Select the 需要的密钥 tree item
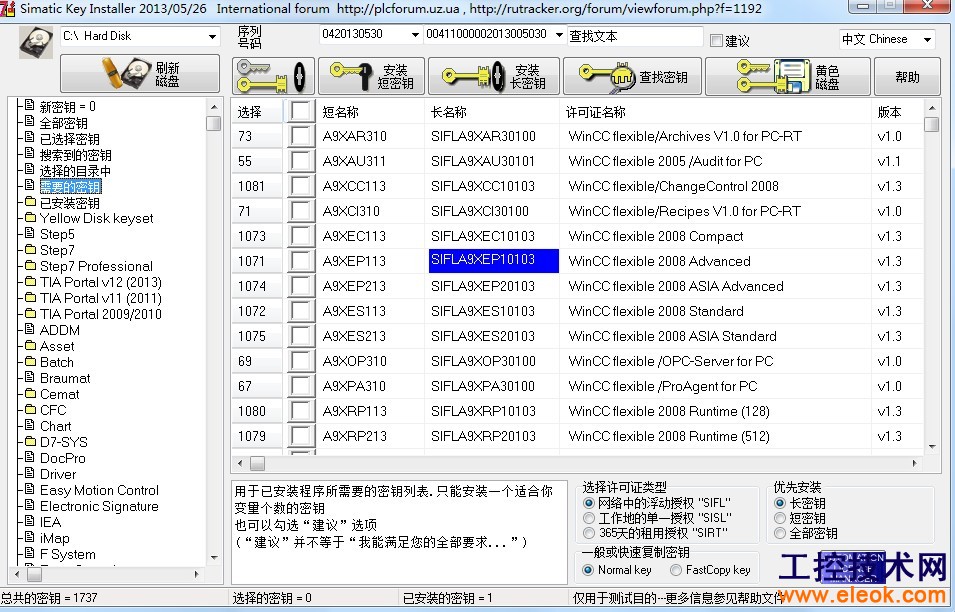Image resolution: width=955 pixels, height=612 pixels. point(71,186)
